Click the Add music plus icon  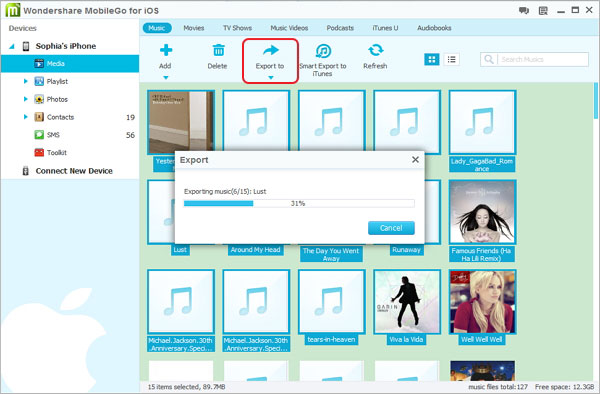click(166, 50)
